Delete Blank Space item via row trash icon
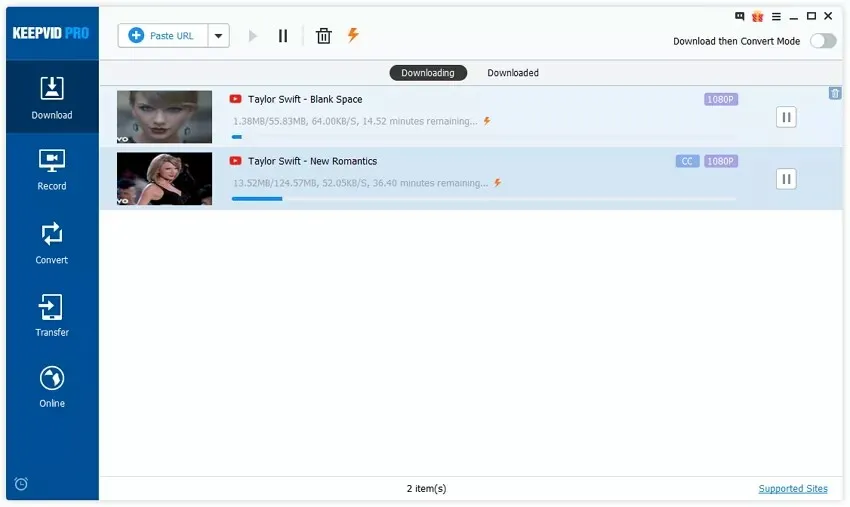 (x=835, y=93)
